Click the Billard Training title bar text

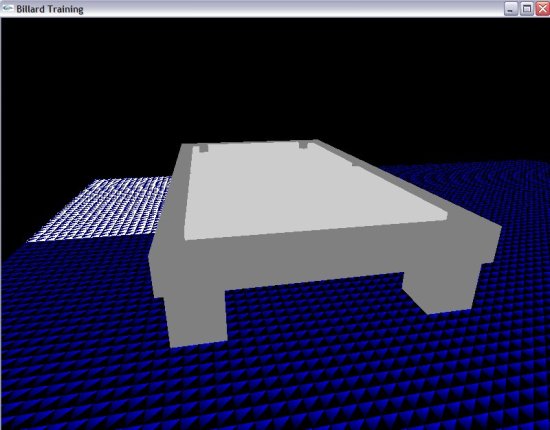click(50, 9)
